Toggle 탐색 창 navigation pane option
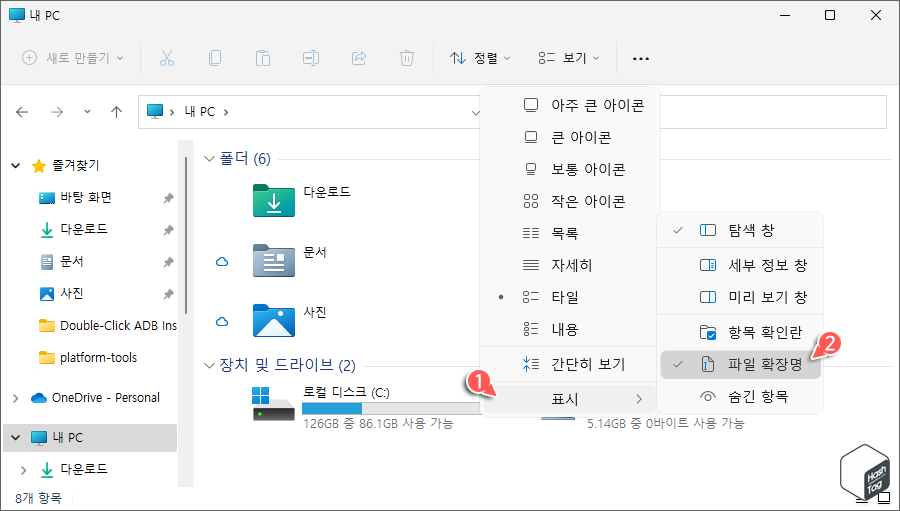900x511 pixels. (740, 230)
